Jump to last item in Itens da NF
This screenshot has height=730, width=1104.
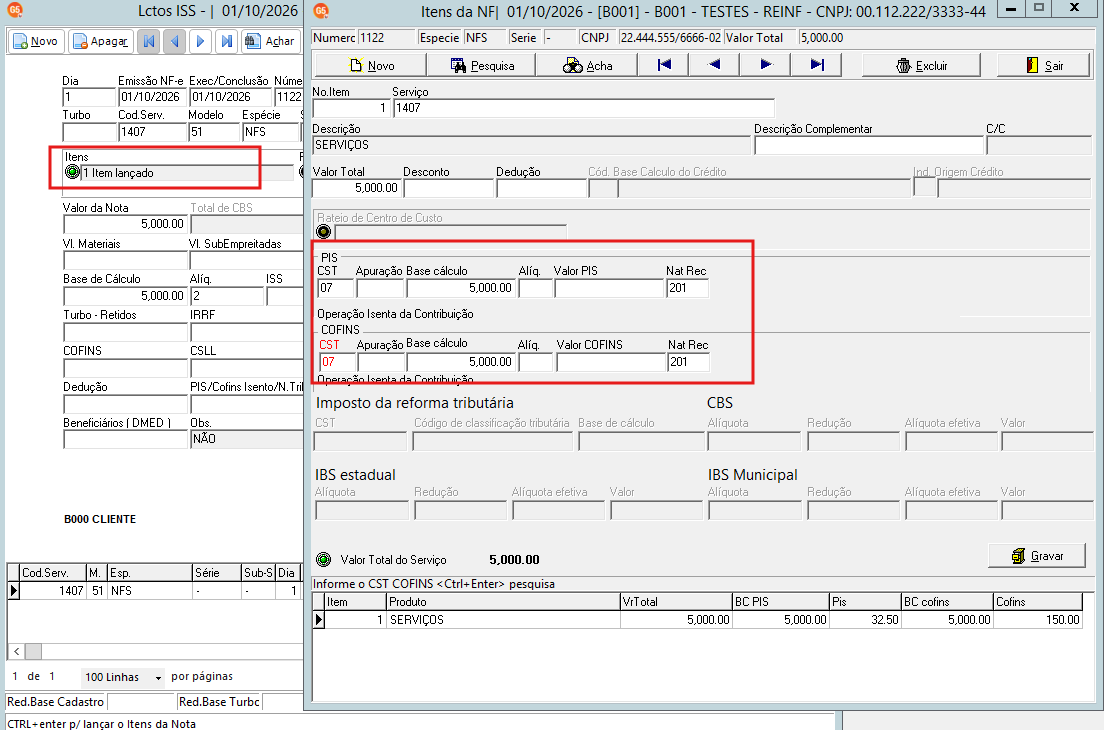[x=817, y=65]
